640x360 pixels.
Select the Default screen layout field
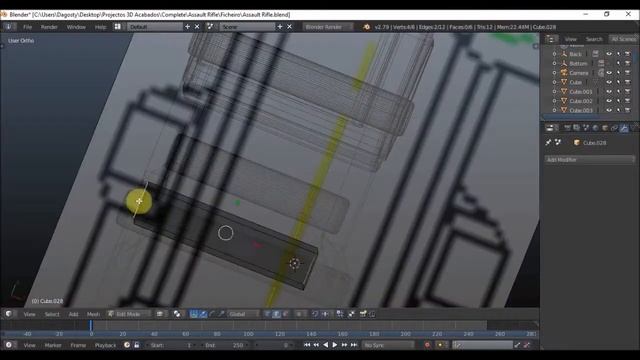coord(155,27)
